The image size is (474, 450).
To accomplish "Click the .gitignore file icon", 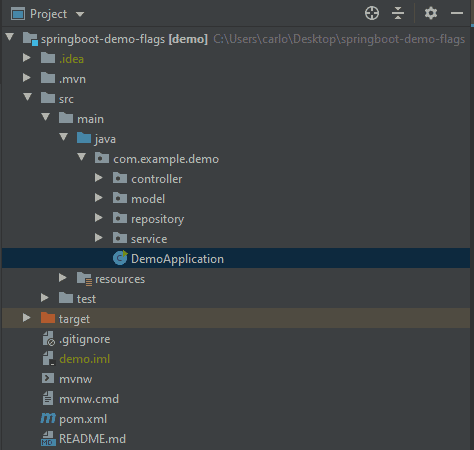I will tap(49, 338).
